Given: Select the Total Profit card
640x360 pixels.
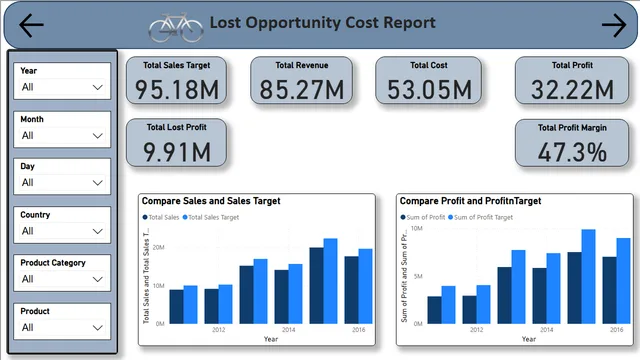Looking at the screenshot, I should [572, 80].
